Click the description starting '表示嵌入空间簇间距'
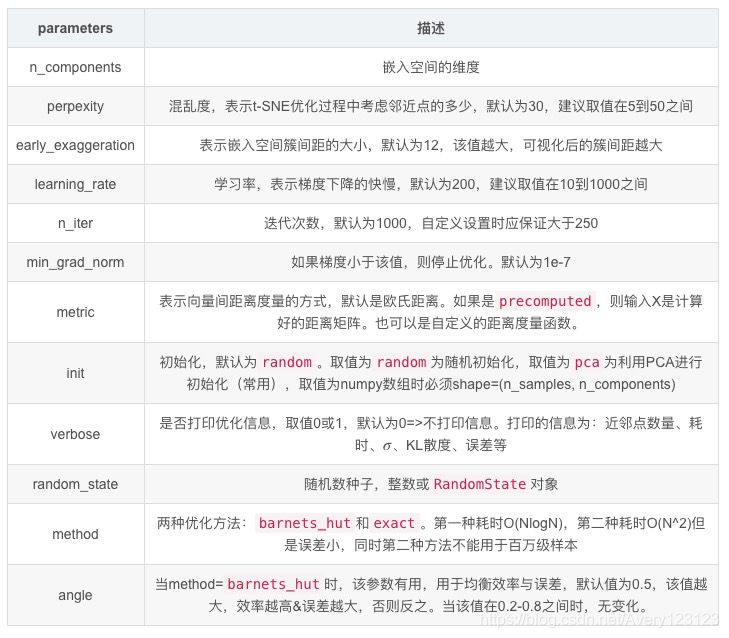Screen dimensions: 729x638 [x=431, y=146]
